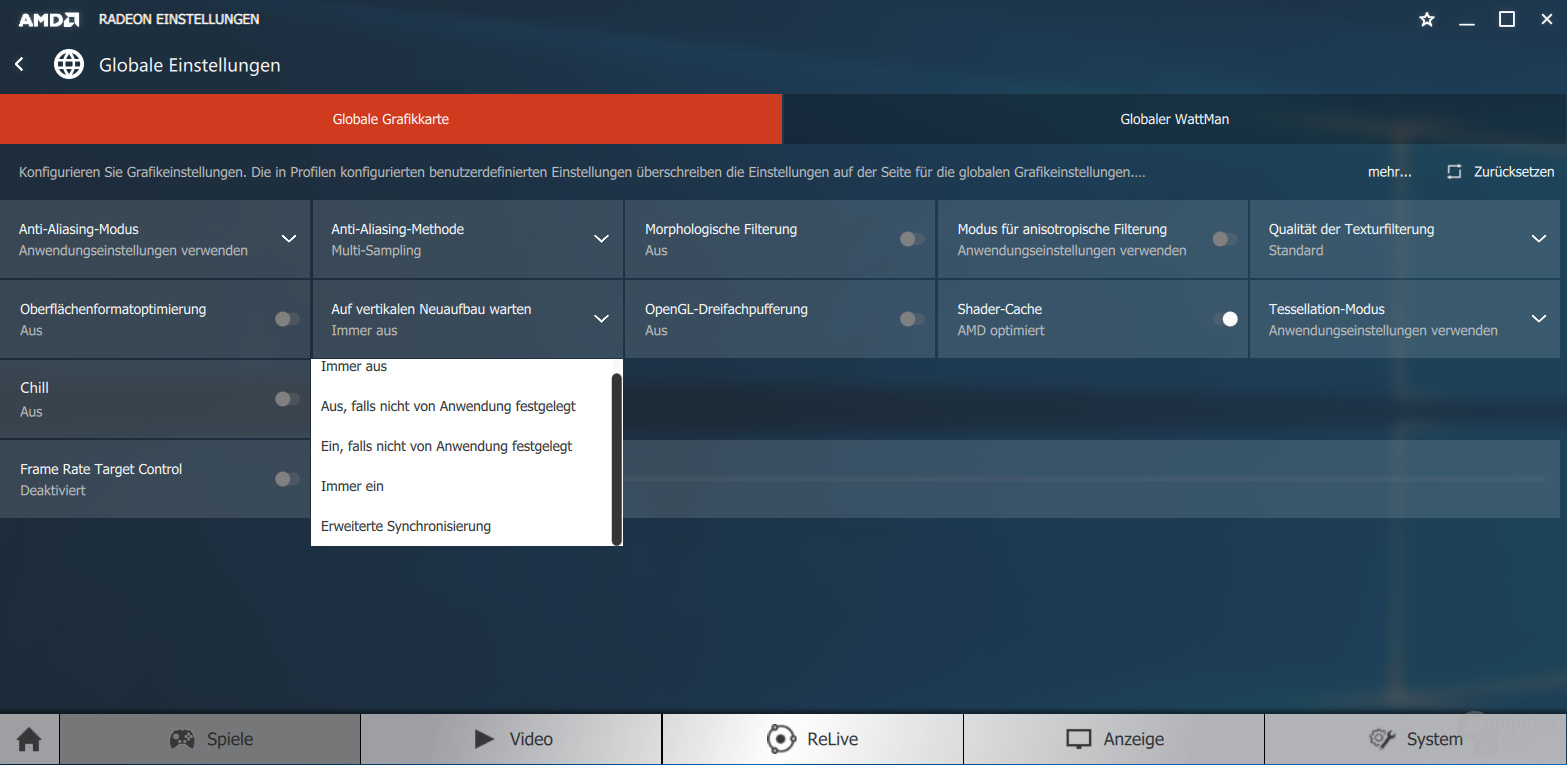Switch to Globale Grafikkarte tab

[x=391, y=119]
